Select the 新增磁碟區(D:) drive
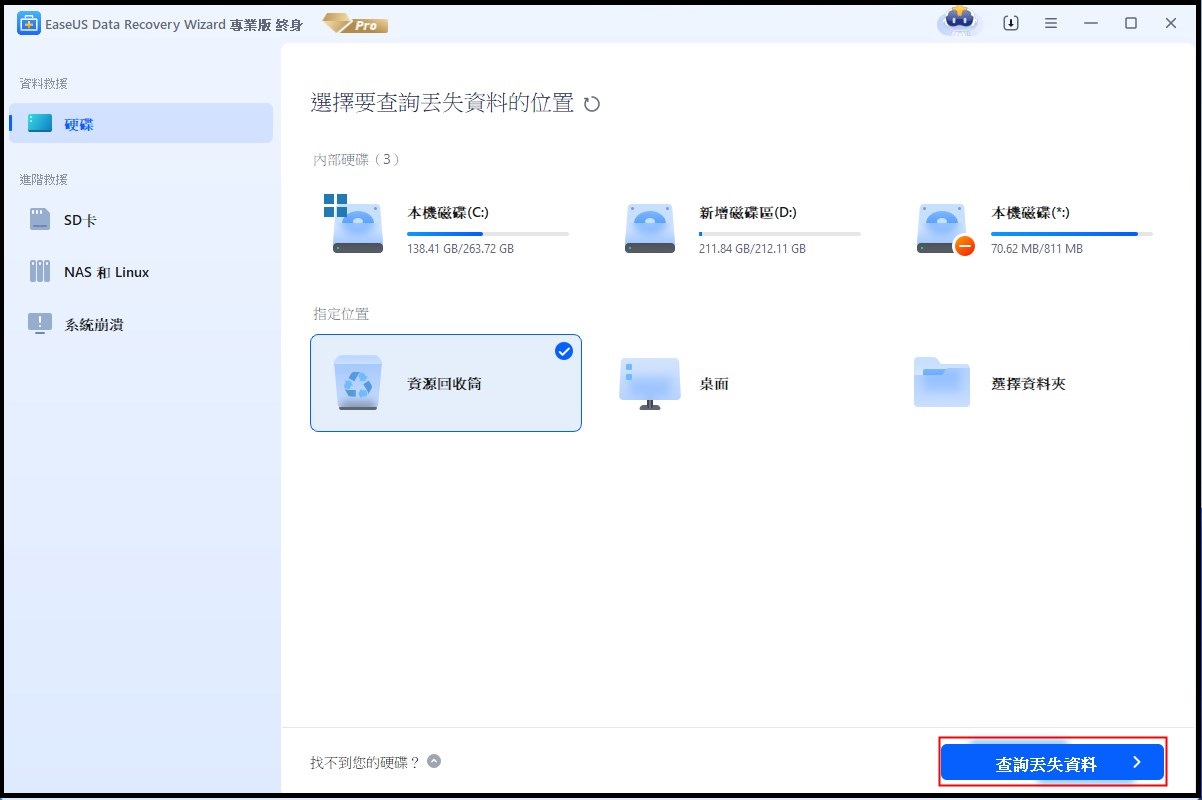1202x800 pixels. (x=740, y=229)
